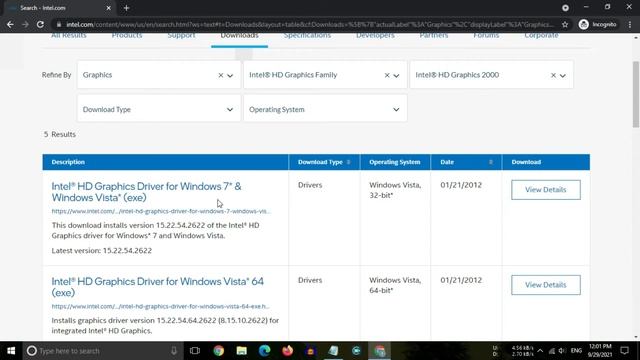Image resolution: width=640 pixels, height=360 pixels.
Task: Switch to the Specifications tab
Action: [x=307, y=36]
